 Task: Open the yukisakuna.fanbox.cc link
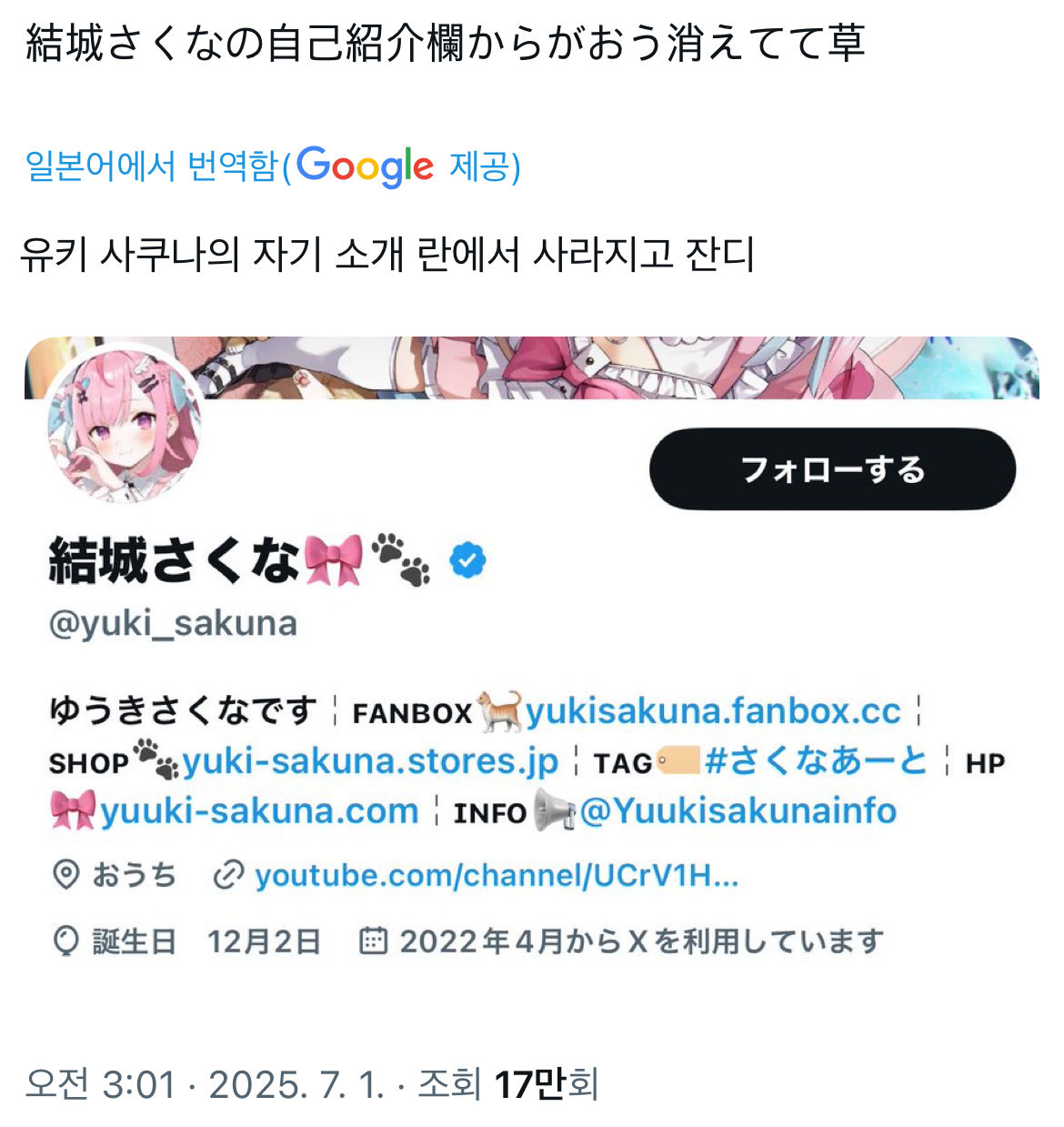tap(713, 710)
